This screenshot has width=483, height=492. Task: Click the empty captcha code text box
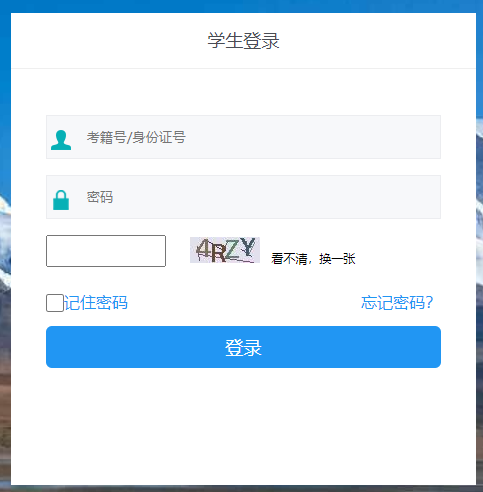106,251
